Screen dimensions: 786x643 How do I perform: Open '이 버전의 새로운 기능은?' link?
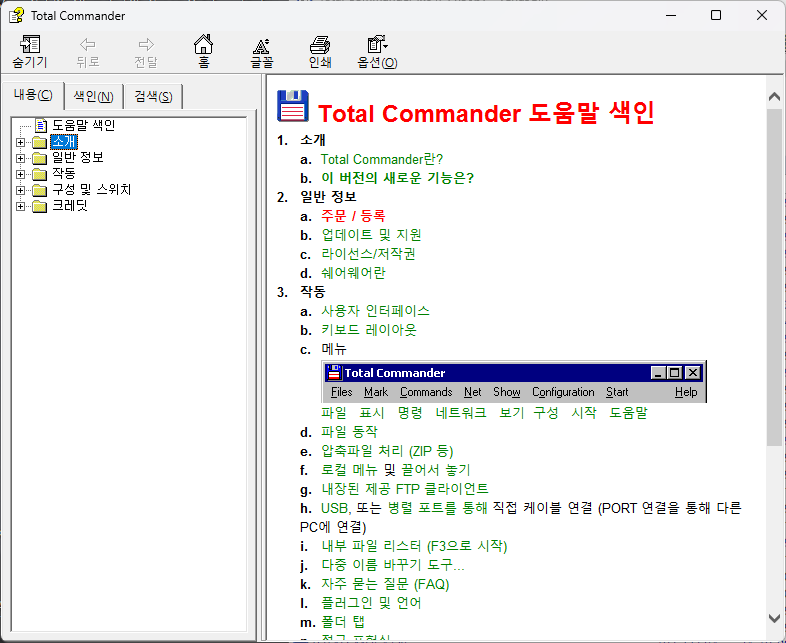pyautogui.click(x=397, y=178)
